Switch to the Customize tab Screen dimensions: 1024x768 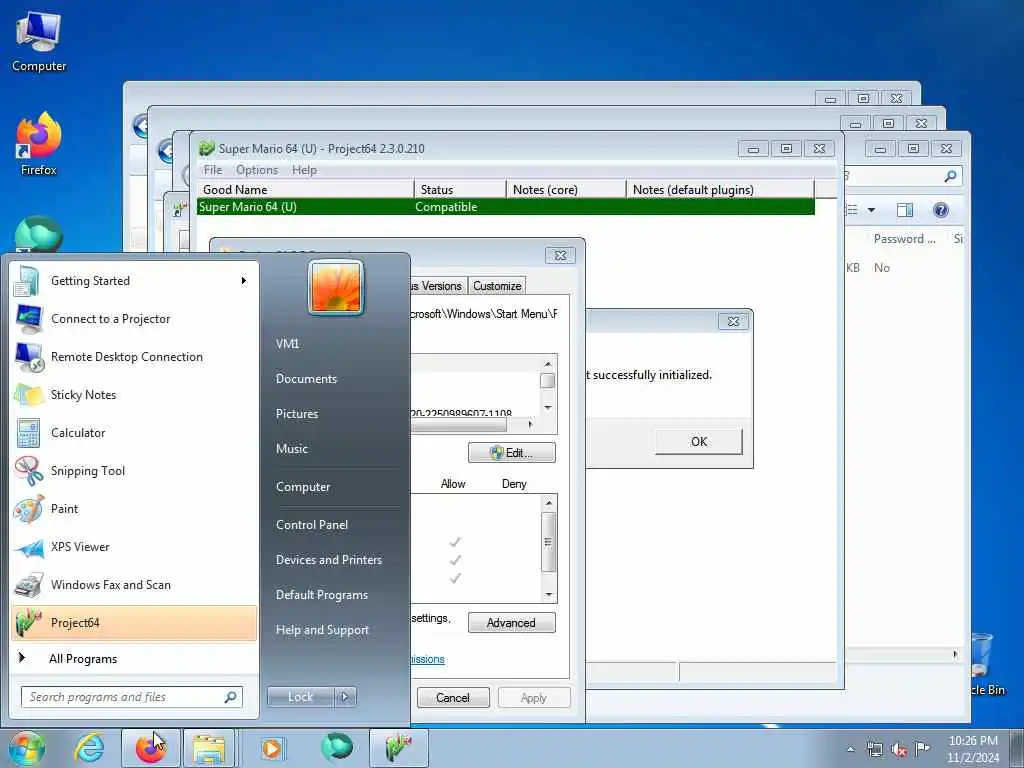pos(497,286)
